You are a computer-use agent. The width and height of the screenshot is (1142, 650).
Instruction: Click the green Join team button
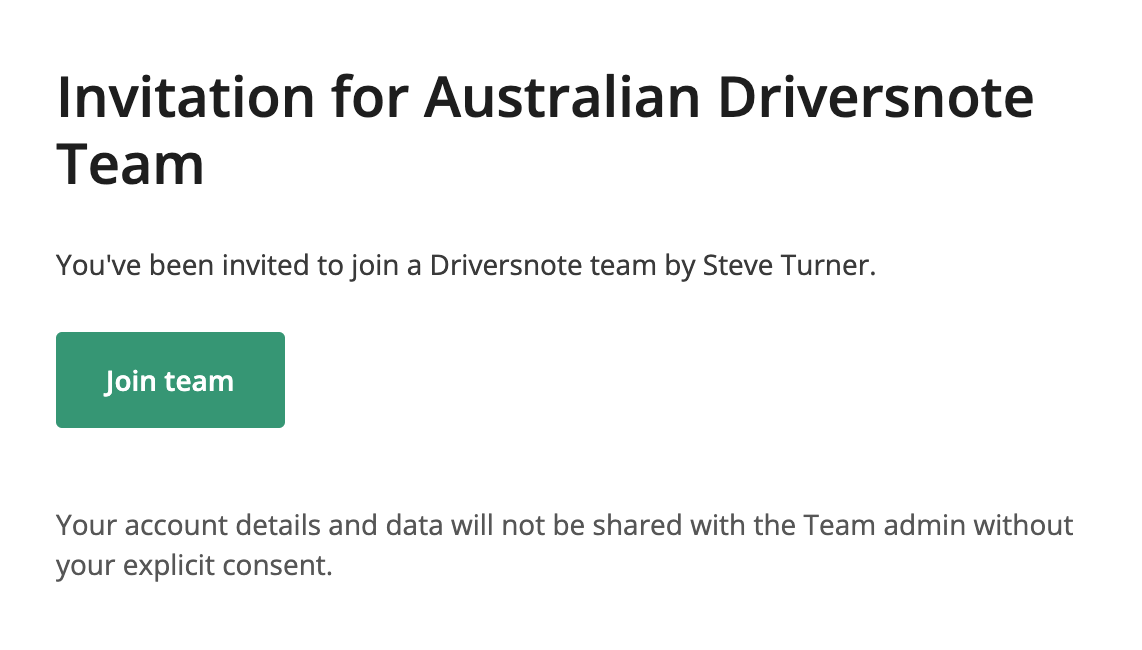(170, 380)
